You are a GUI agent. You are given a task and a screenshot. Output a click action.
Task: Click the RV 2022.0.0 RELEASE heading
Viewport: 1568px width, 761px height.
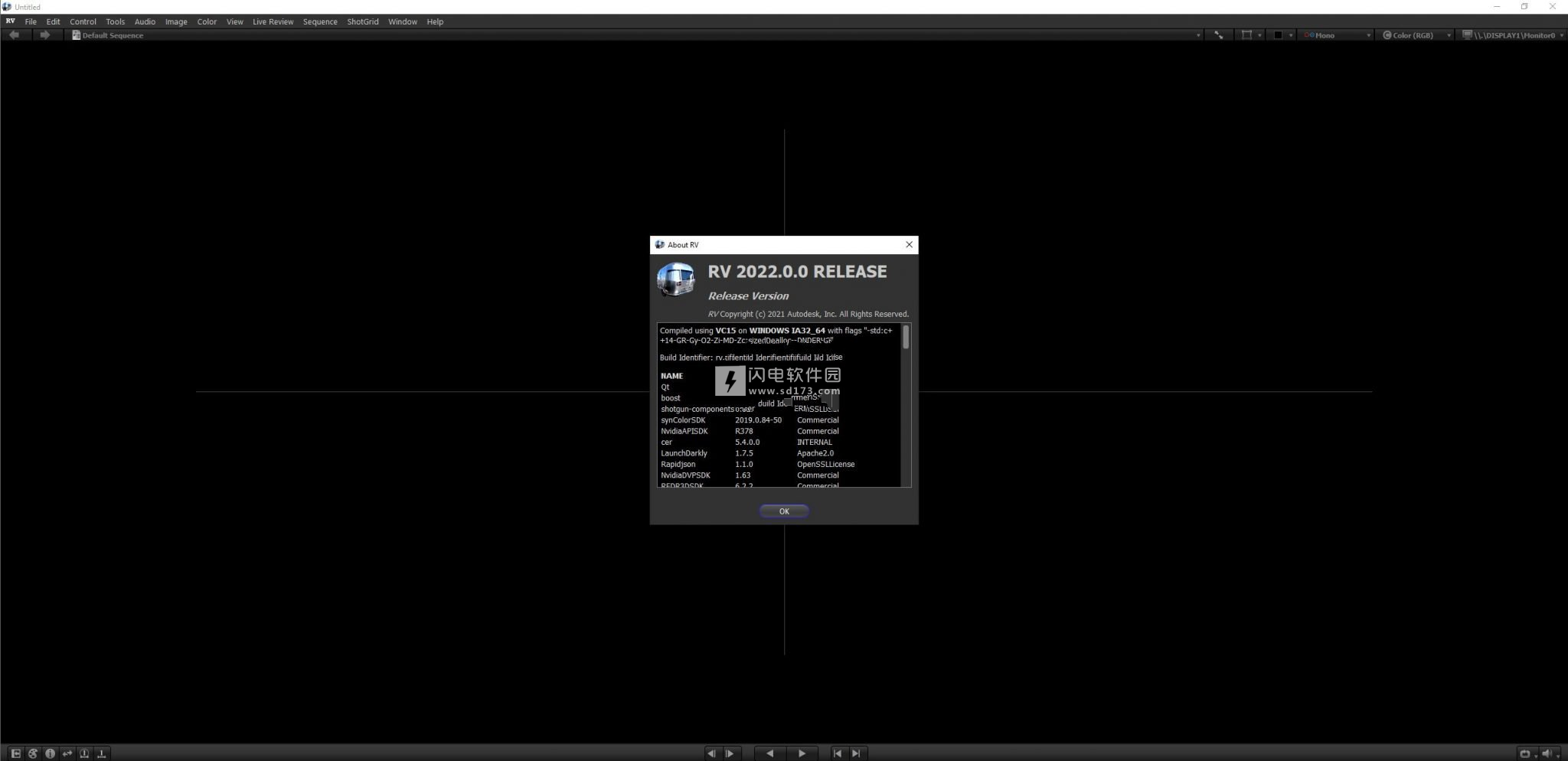[x=797, y=272]
